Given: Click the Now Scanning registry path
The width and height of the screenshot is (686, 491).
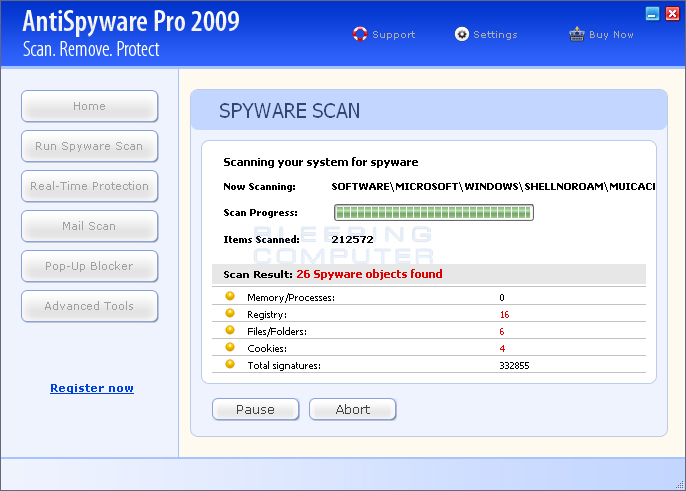Looking at the screenshot, I should click(493, 187).
